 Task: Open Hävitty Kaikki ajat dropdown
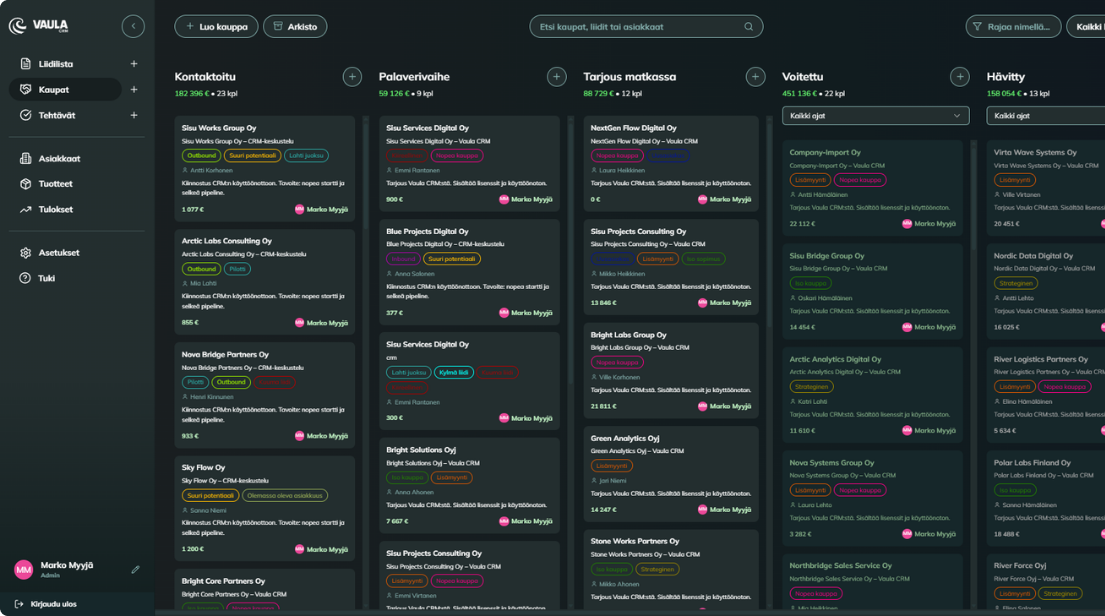pos(1046,116)
